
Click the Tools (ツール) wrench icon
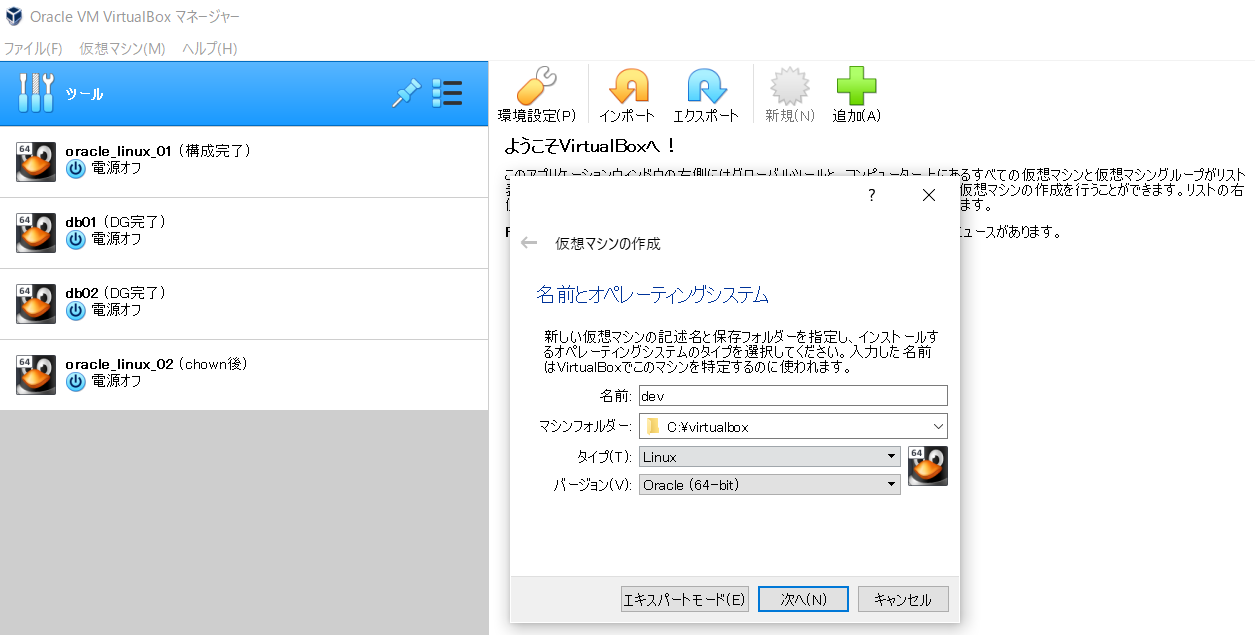(x=36, y=93)
